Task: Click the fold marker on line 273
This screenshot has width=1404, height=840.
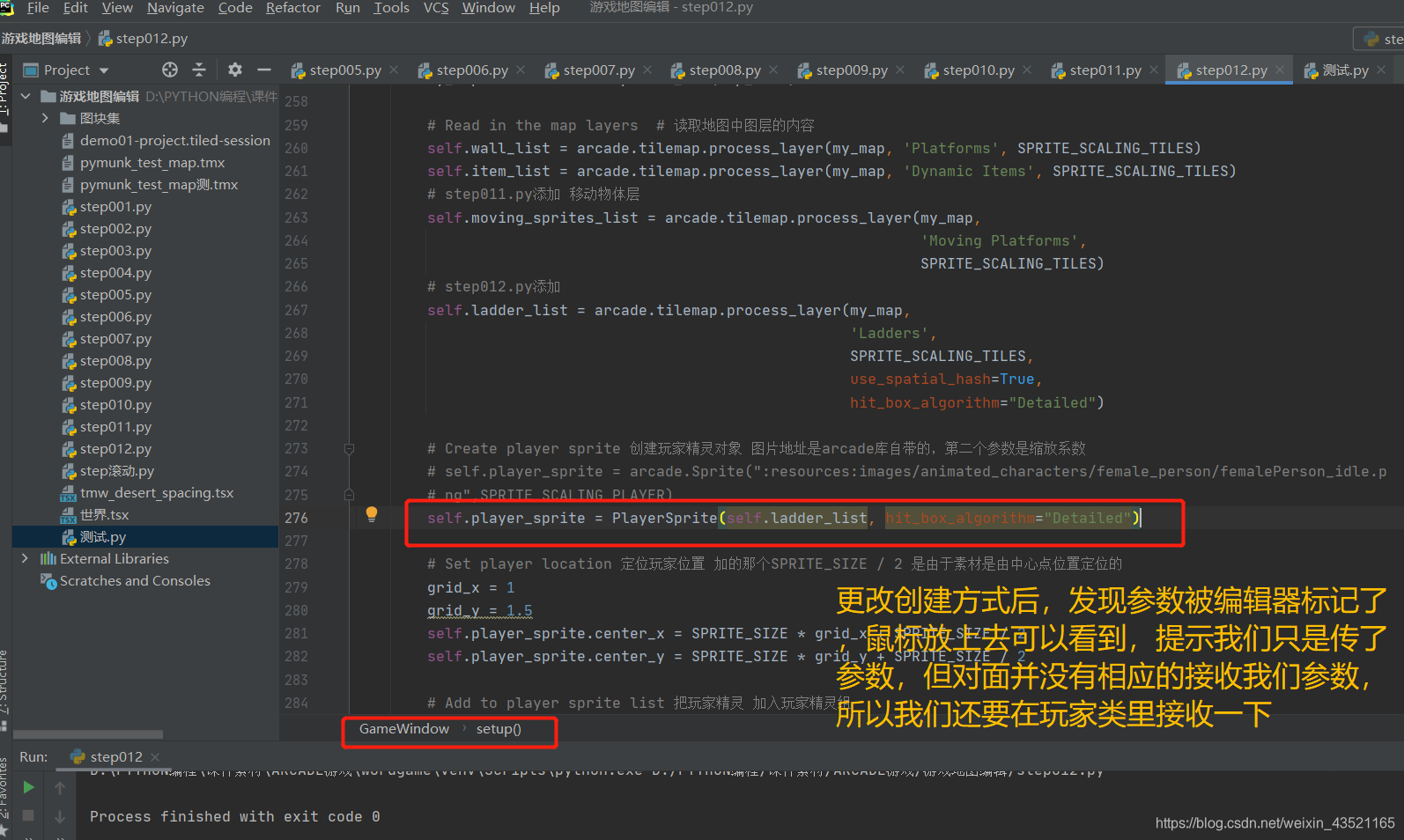Action: 349,449
